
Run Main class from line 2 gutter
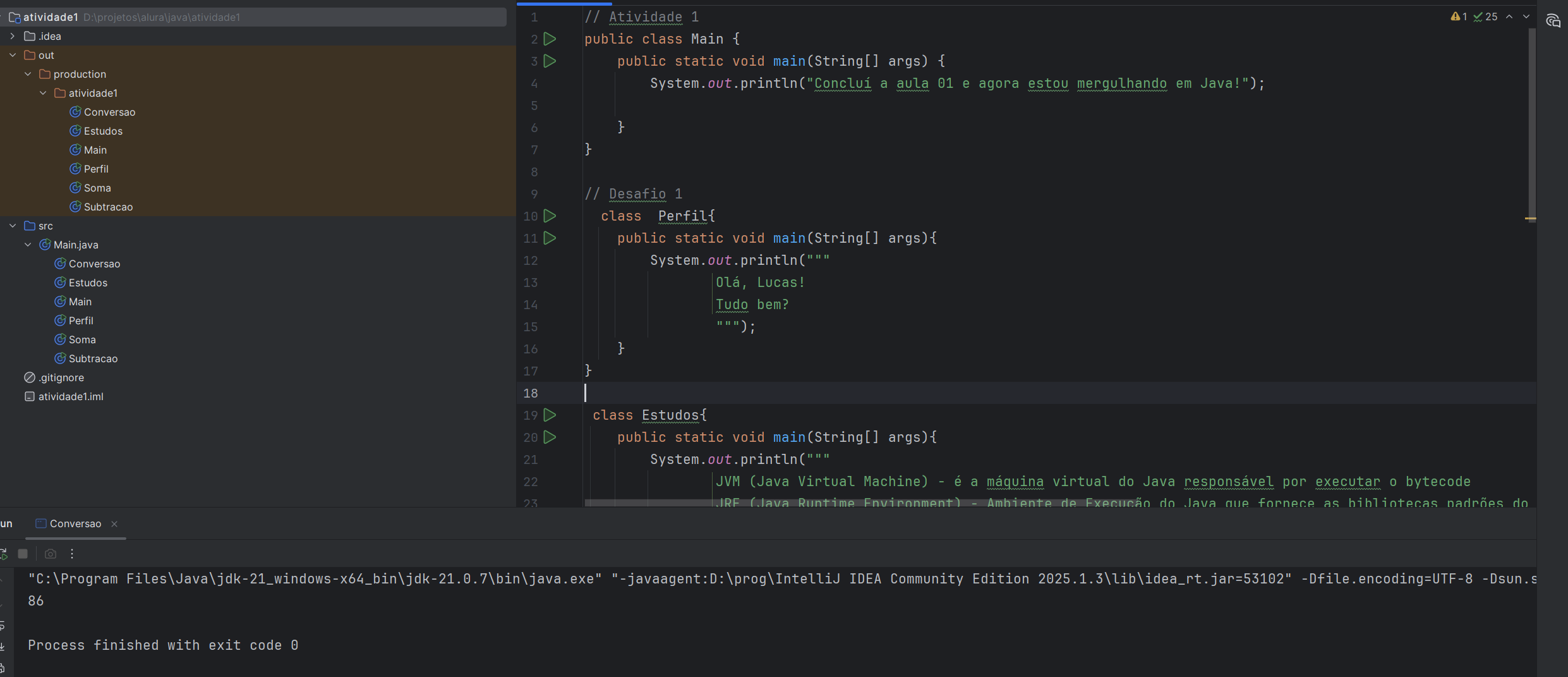tap(550, 39)
